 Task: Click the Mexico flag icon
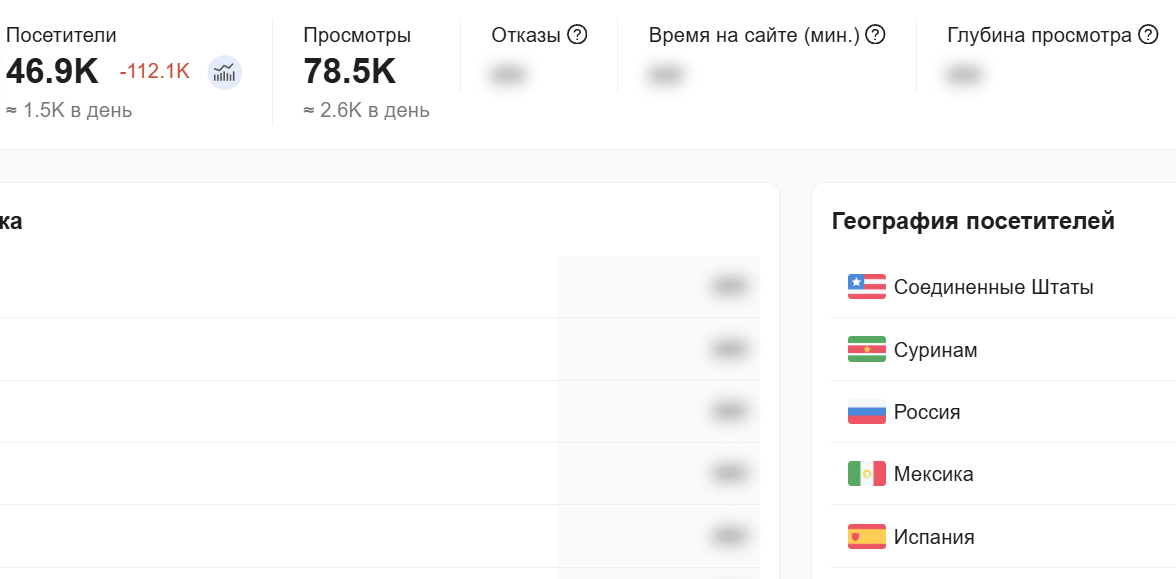pyautogui.click(x=867, y=474)
